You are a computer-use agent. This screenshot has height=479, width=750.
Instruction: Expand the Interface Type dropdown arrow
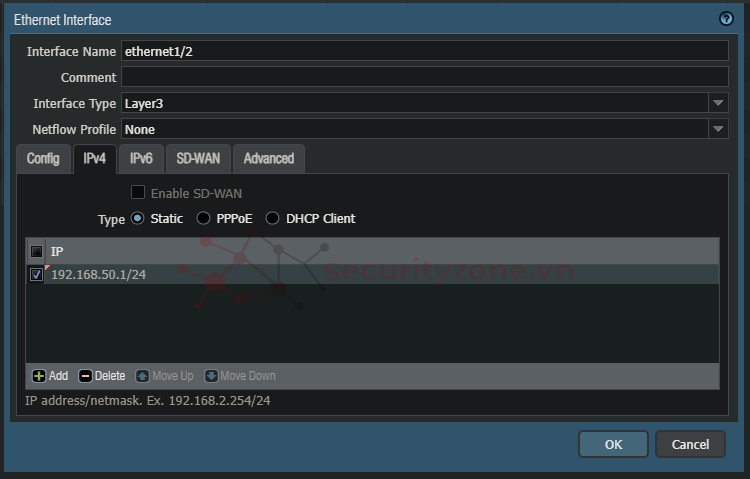[718, 103]
